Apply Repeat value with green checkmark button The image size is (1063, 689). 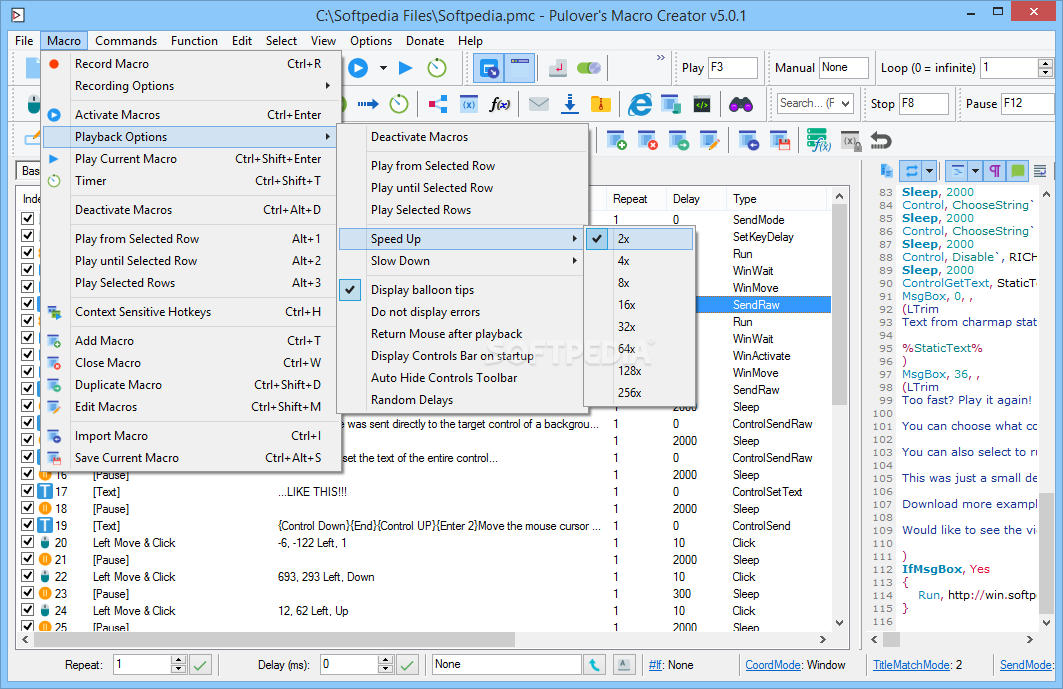click(x=200, y=665)
